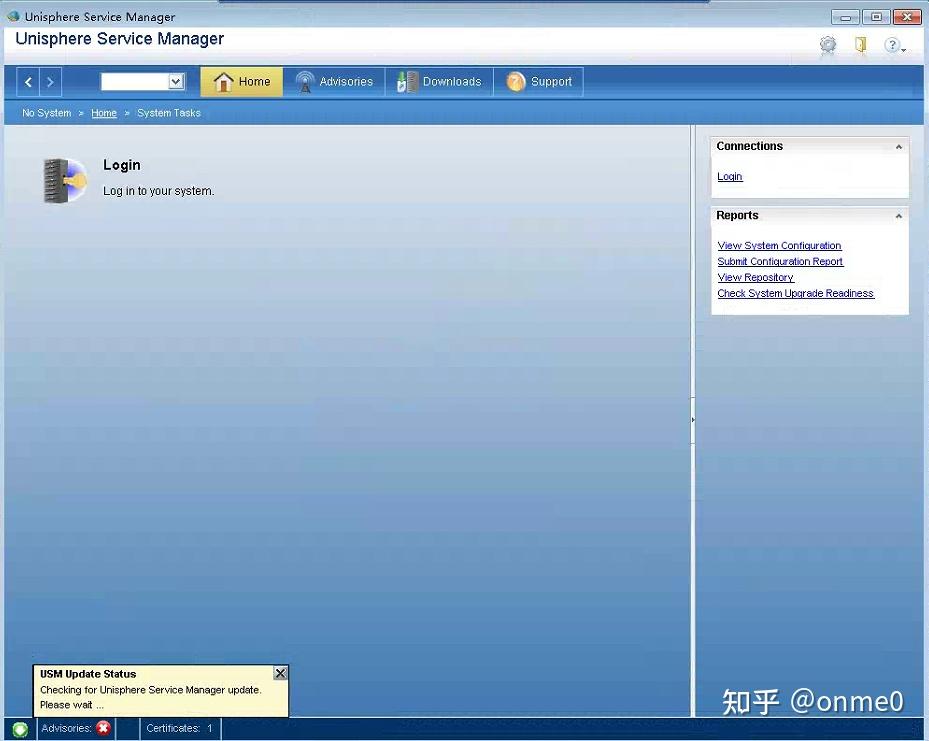929x741 pixels.
Task: Switch to the Support tab
Action: (x=540, y=81)
